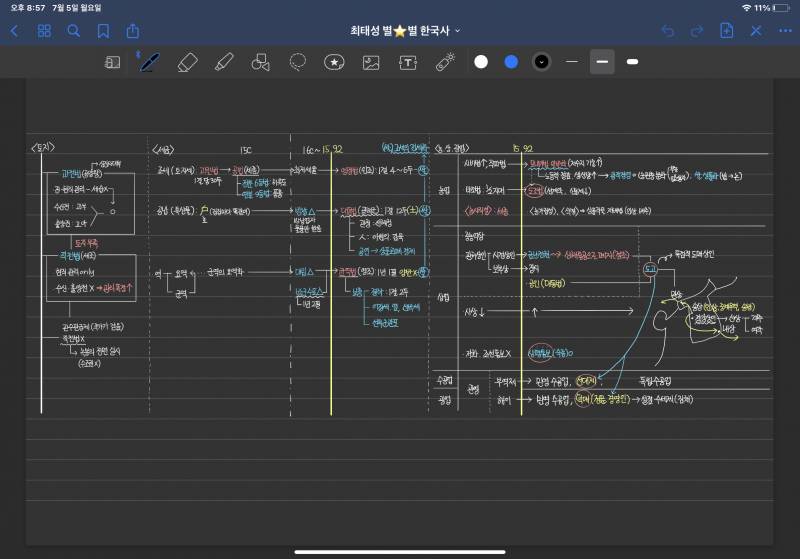Select the thinnest stroke width
Screen dimensions: 800x559
pos(572,62)
